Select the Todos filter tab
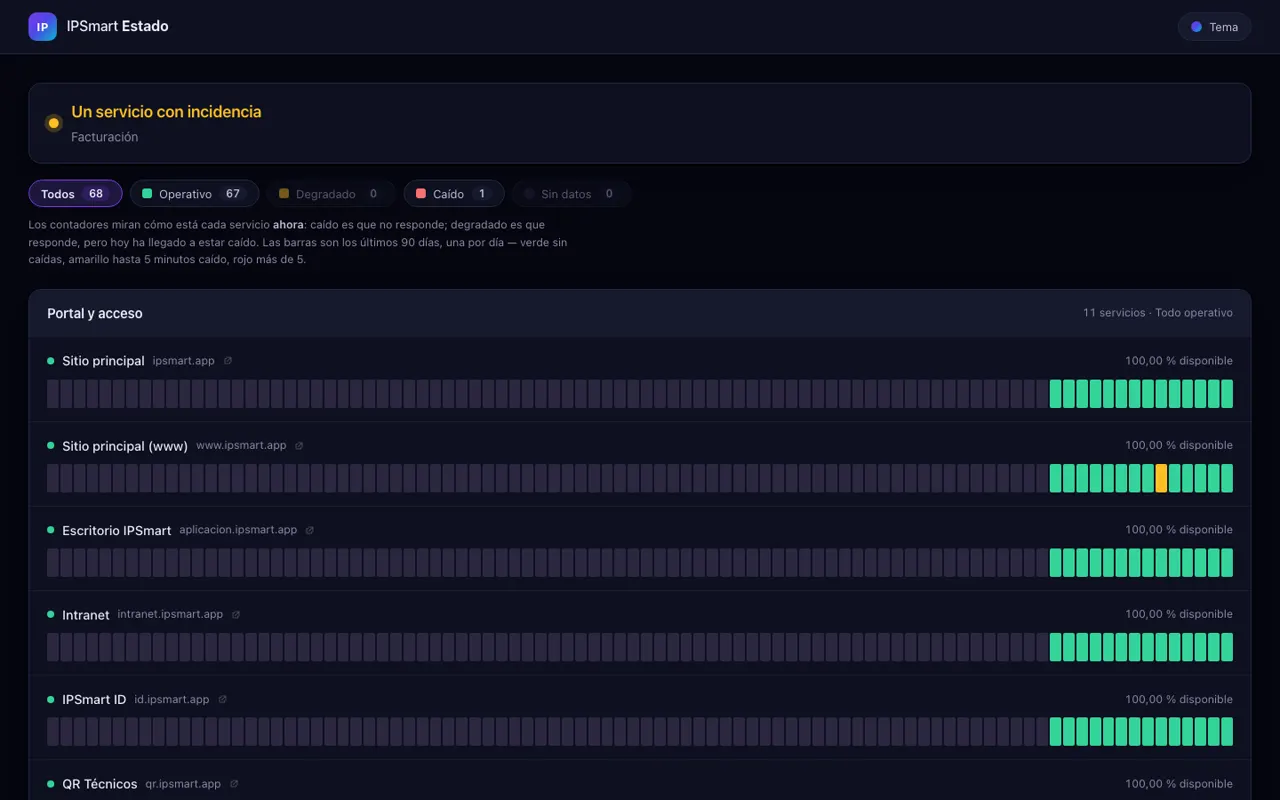The width and height of the screenshot is (1280, 800). (75, 194)
